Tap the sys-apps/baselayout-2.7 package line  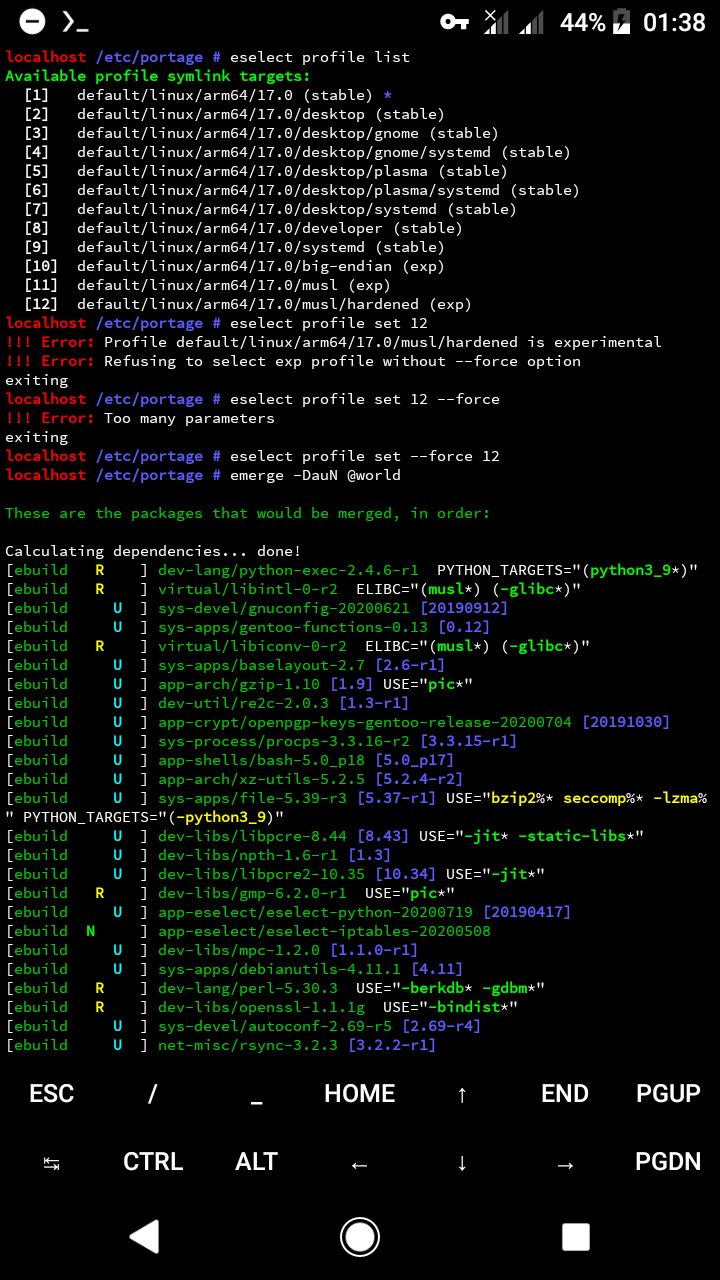[225, 665]
